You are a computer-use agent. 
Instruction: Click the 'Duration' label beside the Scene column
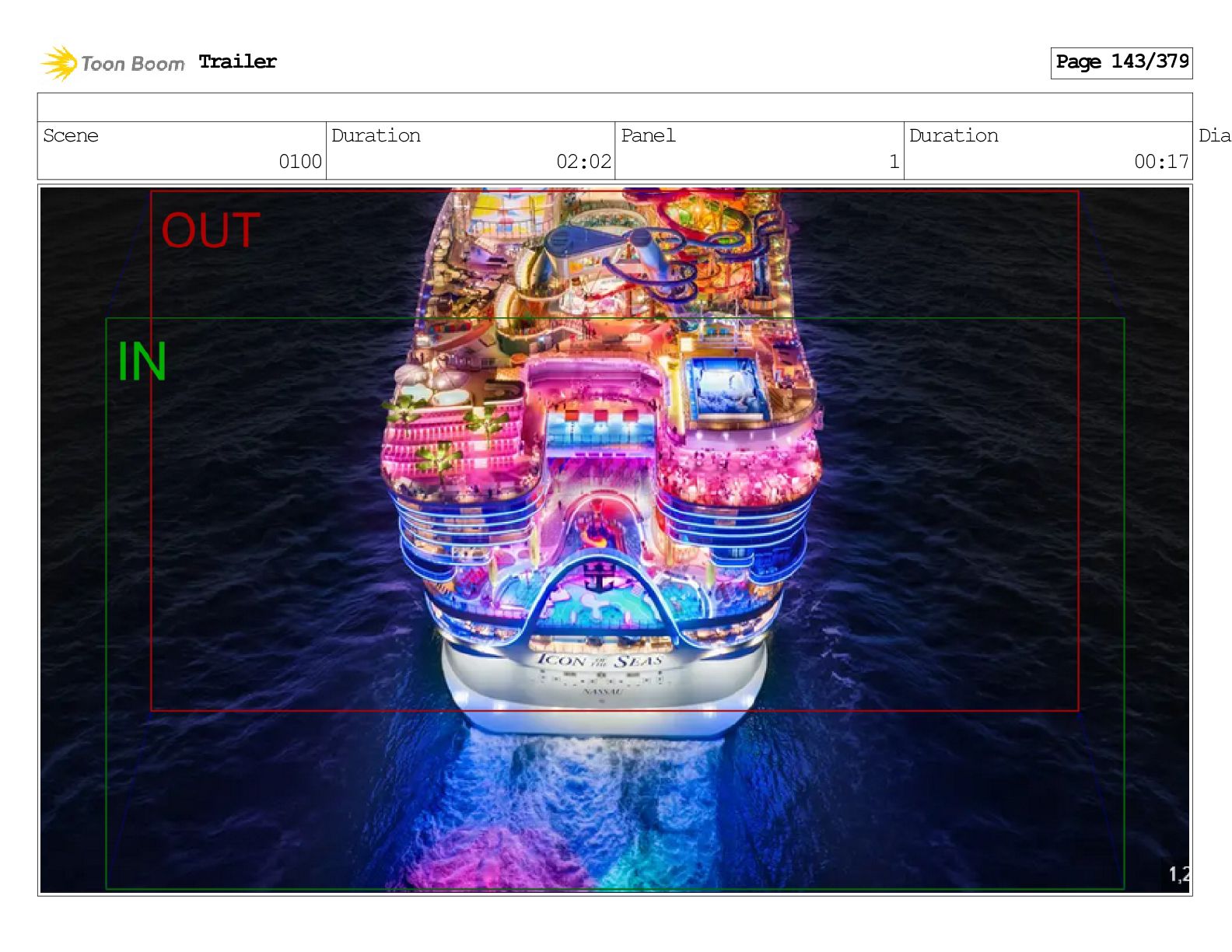coord(376,135)
